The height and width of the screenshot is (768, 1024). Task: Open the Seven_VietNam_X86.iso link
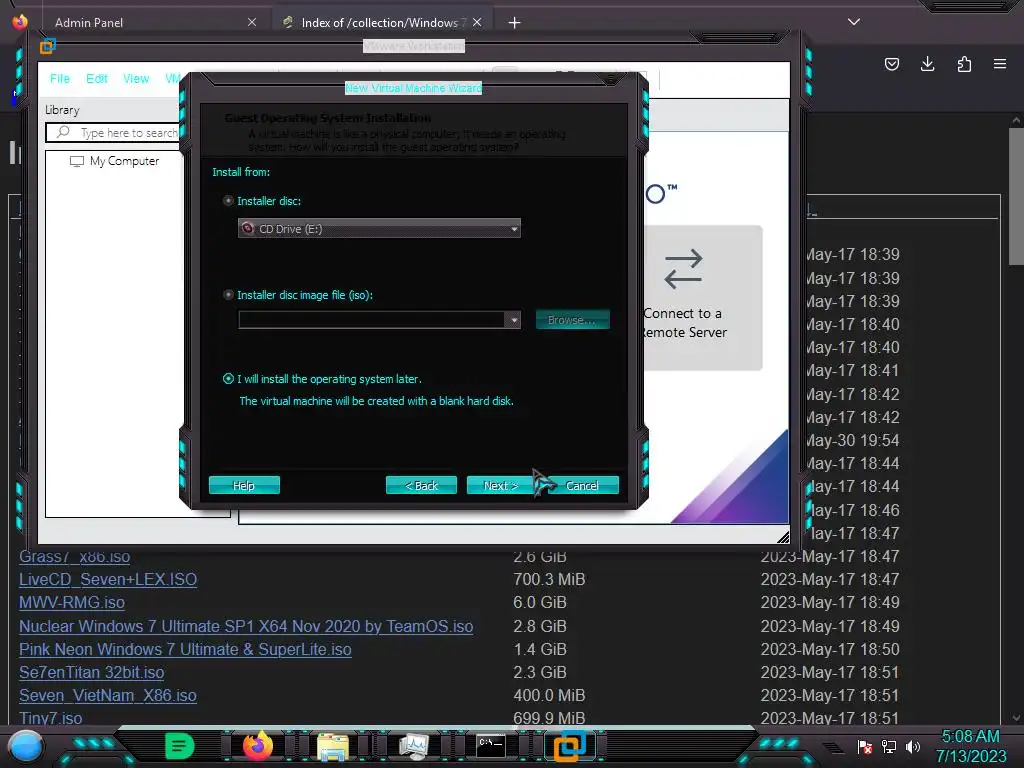[108, 696]
